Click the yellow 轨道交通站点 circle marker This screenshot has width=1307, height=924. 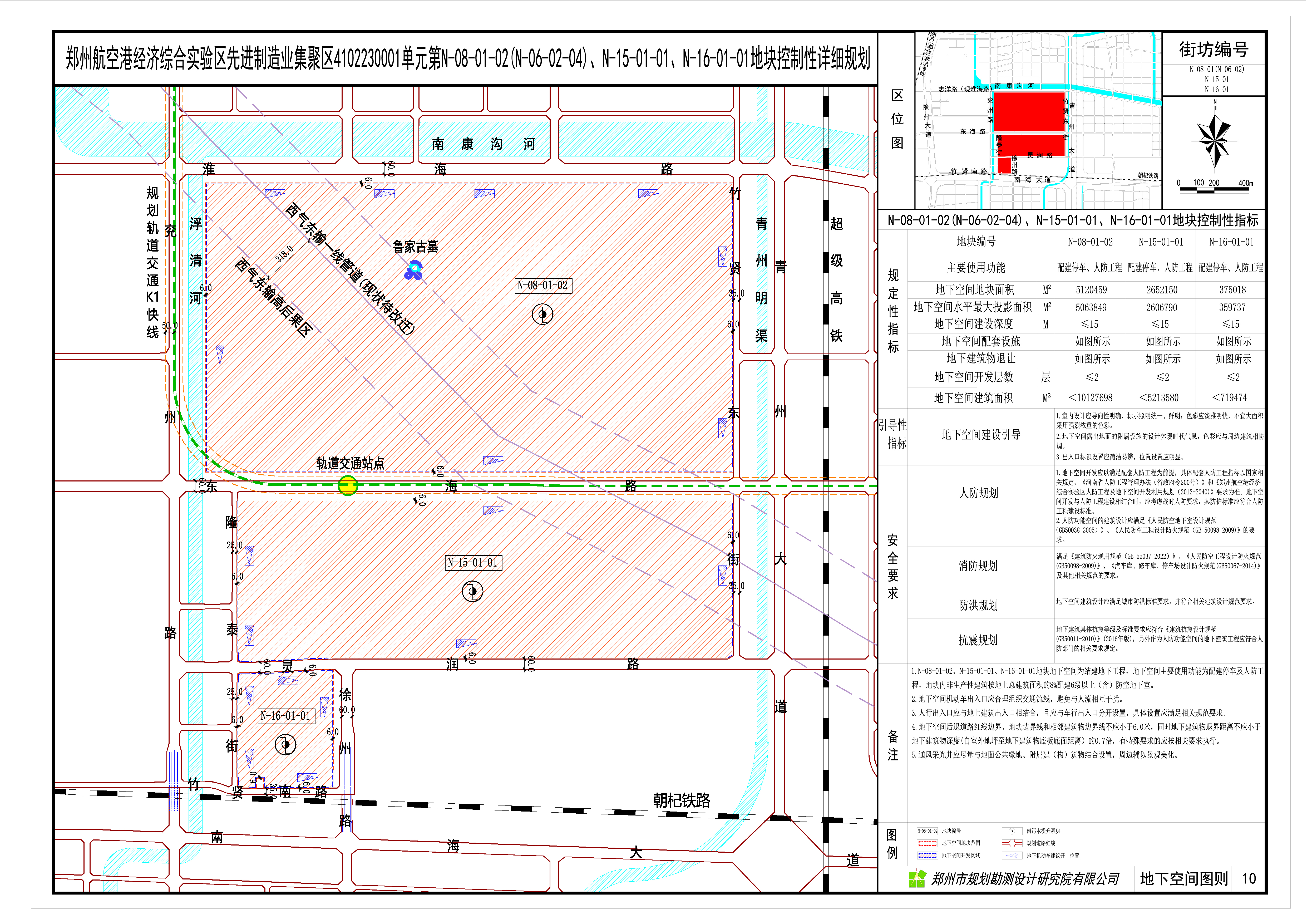point(348,486)
